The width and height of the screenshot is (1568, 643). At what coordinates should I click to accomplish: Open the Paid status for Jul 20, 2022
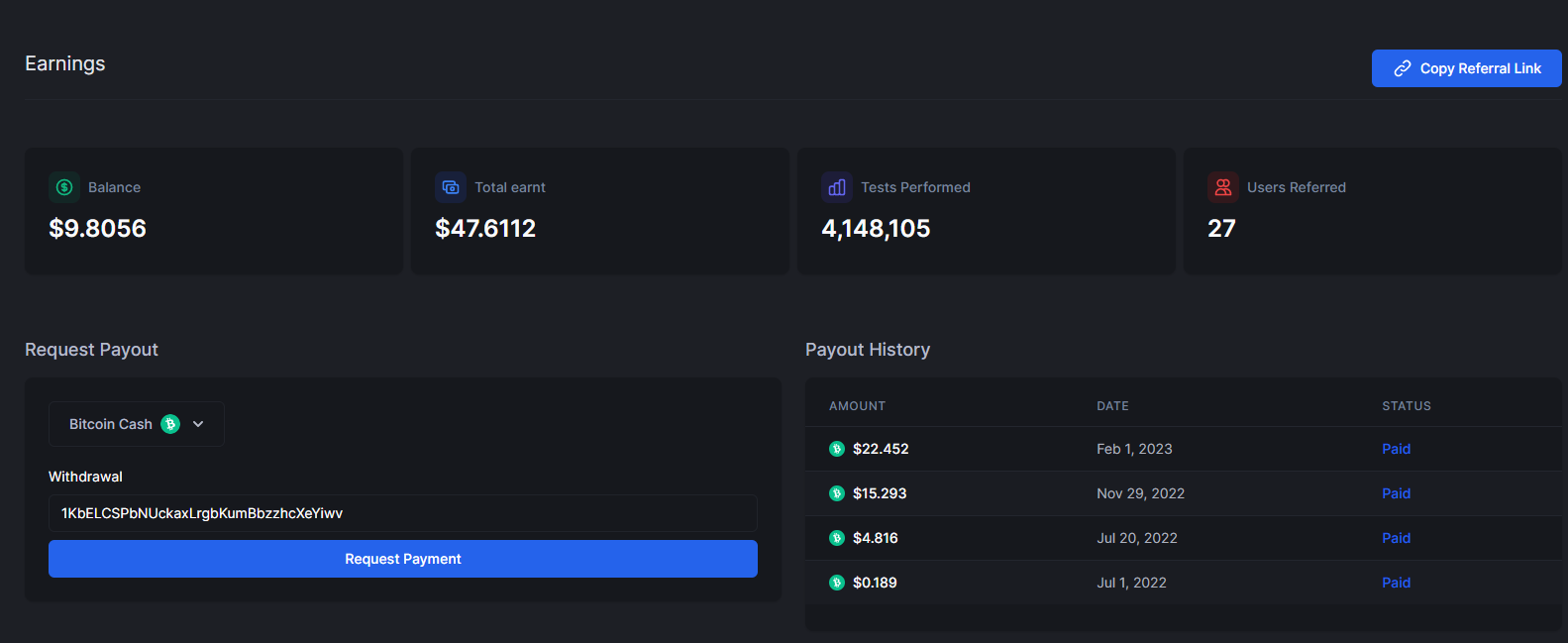[1396, 538]
